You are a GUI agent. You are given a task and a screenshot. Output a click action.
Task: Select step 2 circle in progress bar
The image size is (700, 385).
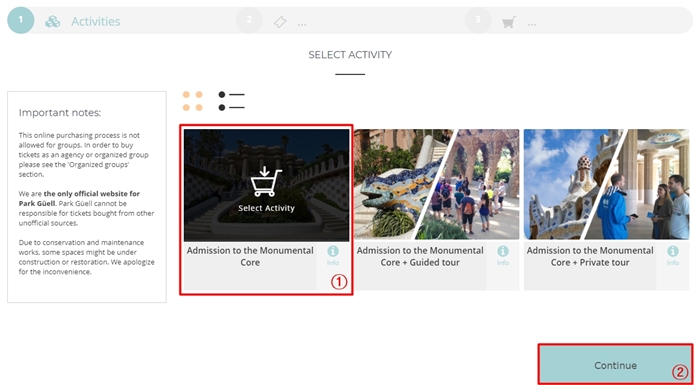[249, 20]
